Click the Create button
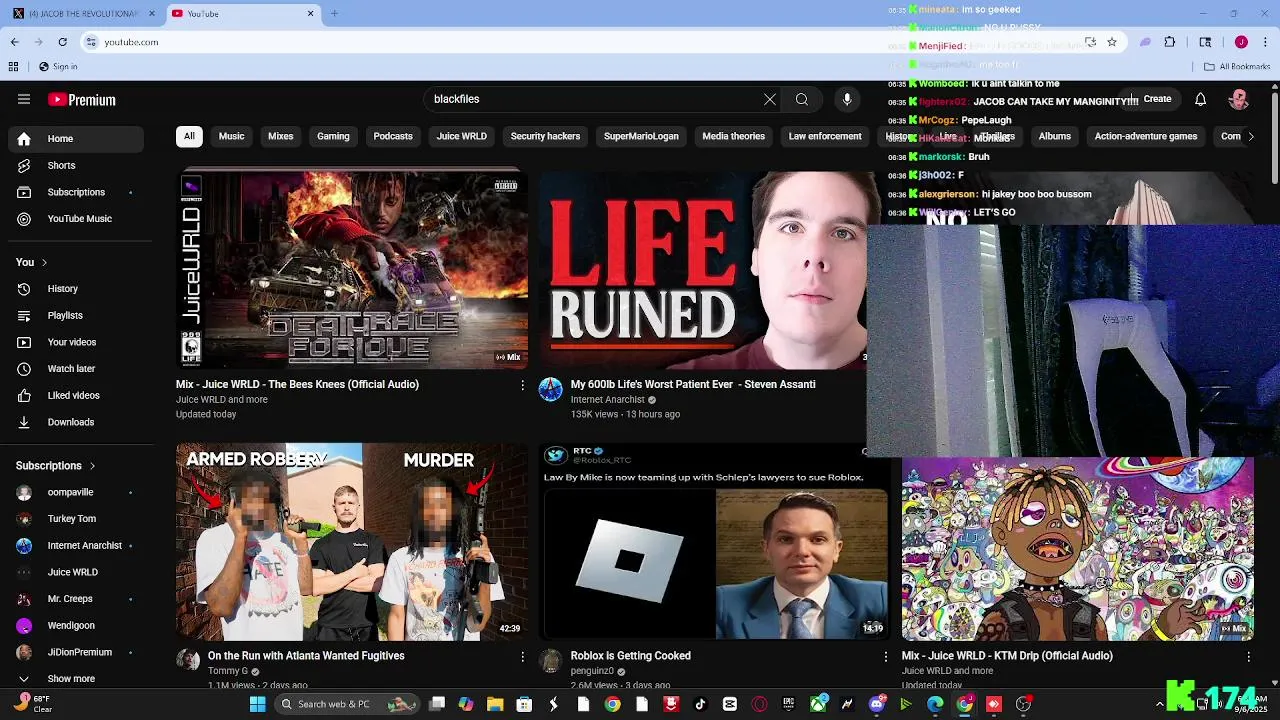Viewport: 1280px width, 720px height. [x=1151, y=99]
